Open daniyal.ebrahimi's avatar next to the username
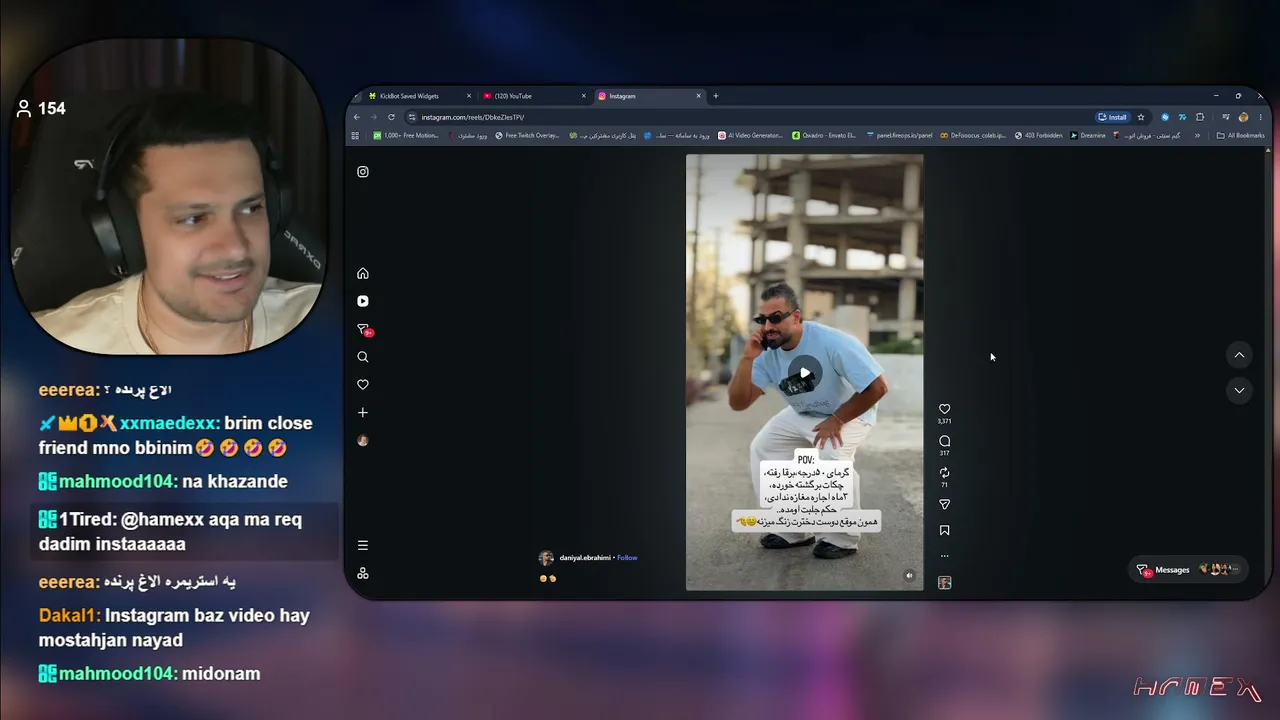The height and width of the screenshot is (720, 1280). coord(546,558)
